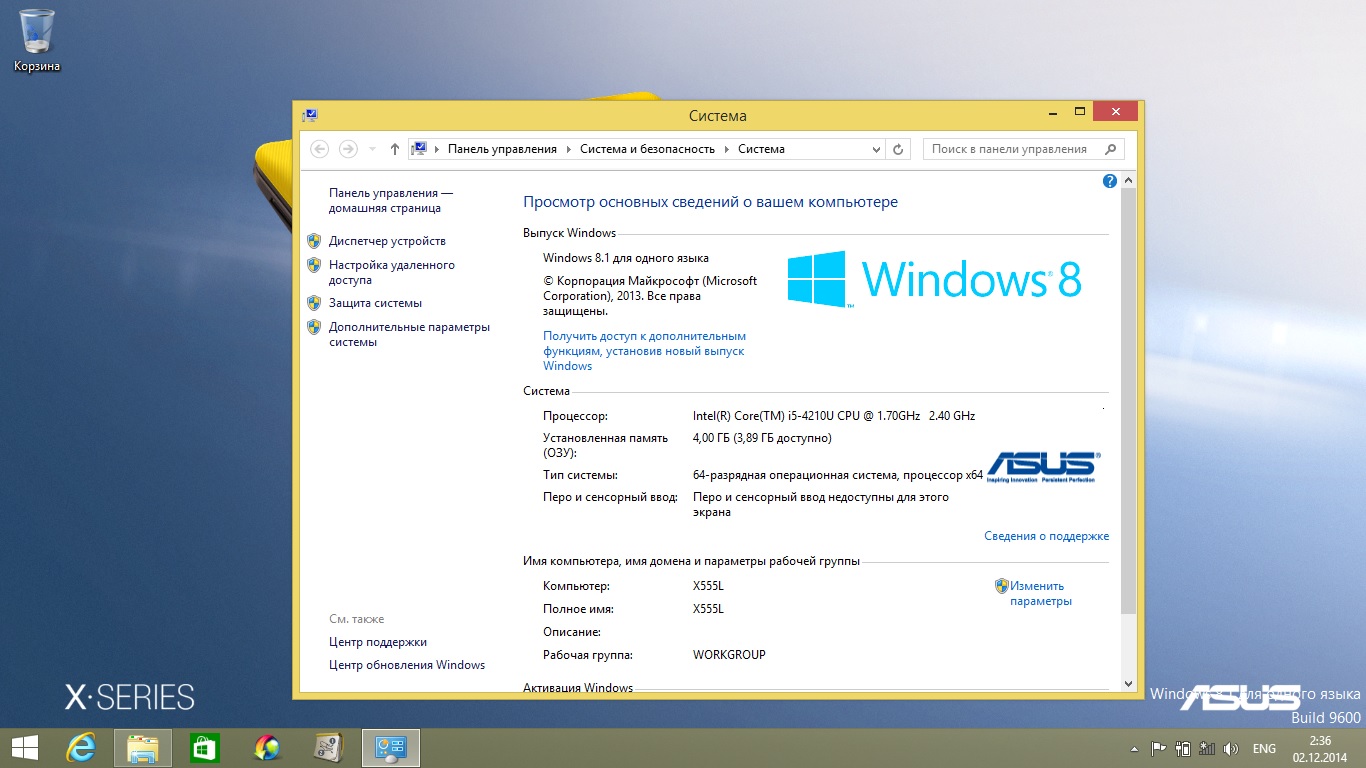
Task: Click shield icon beside Защита системы
Action: (314, 303)
